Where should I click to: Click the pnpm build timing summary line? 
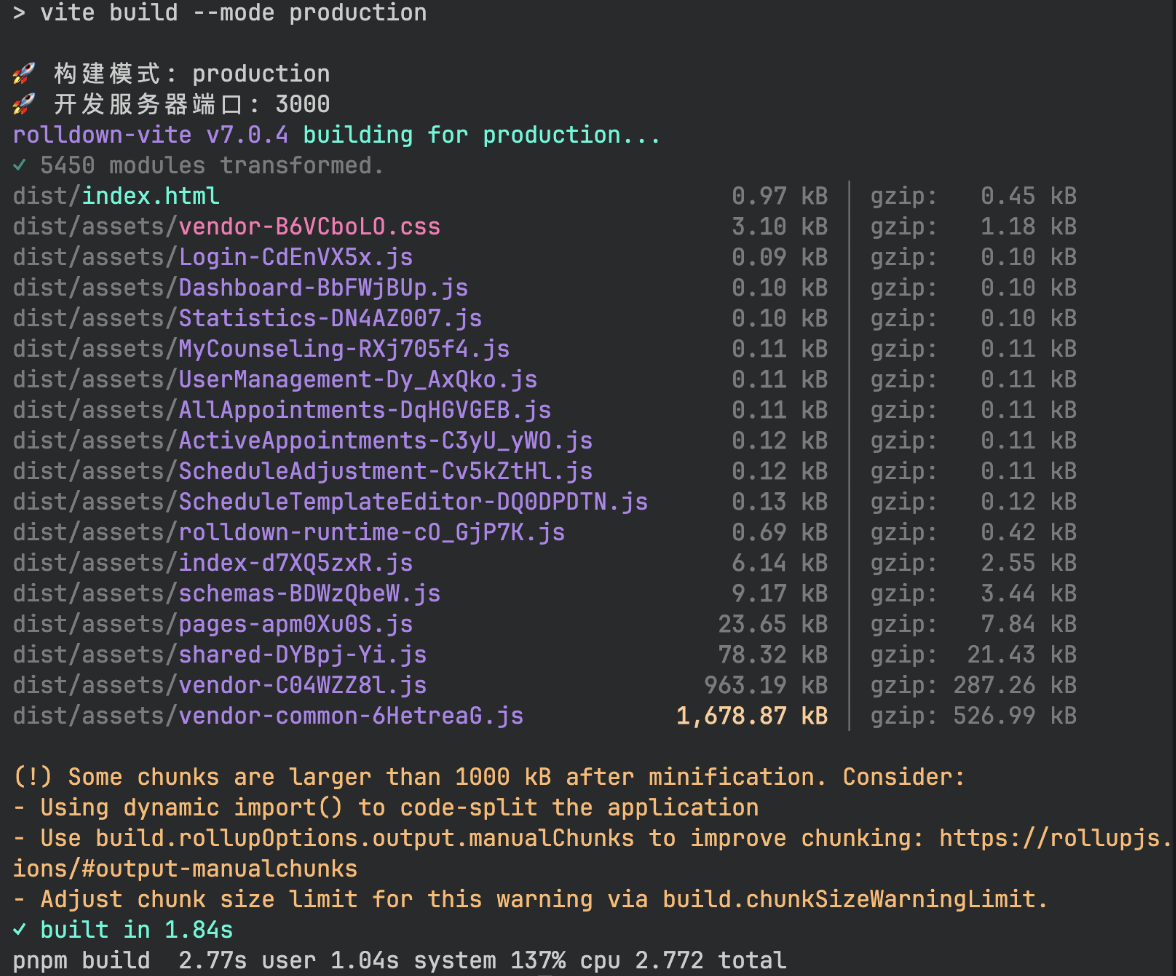(x=399, y=961)
